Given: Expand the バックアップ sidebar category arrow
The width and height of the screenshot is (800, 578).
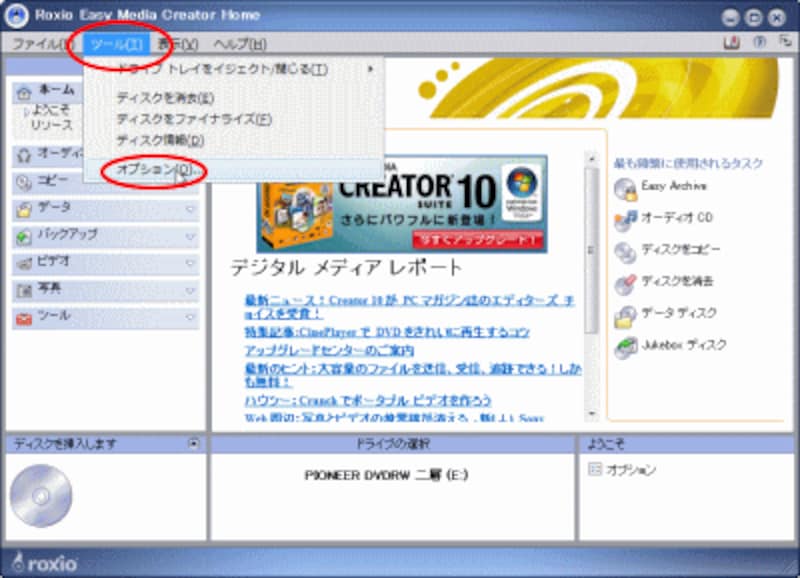Looking at the screenshot, I should click(190, 236).
